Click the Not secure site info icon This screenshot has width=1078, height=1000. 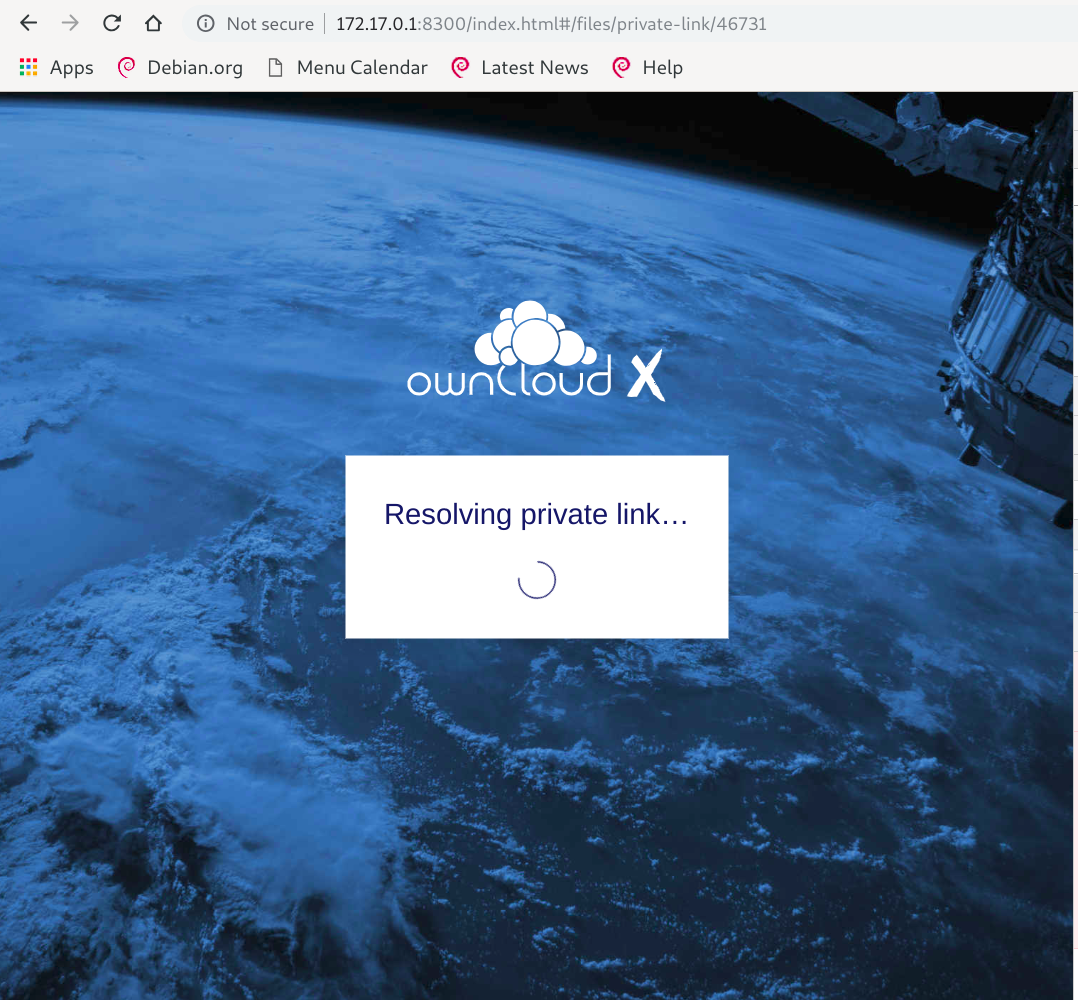207,23
